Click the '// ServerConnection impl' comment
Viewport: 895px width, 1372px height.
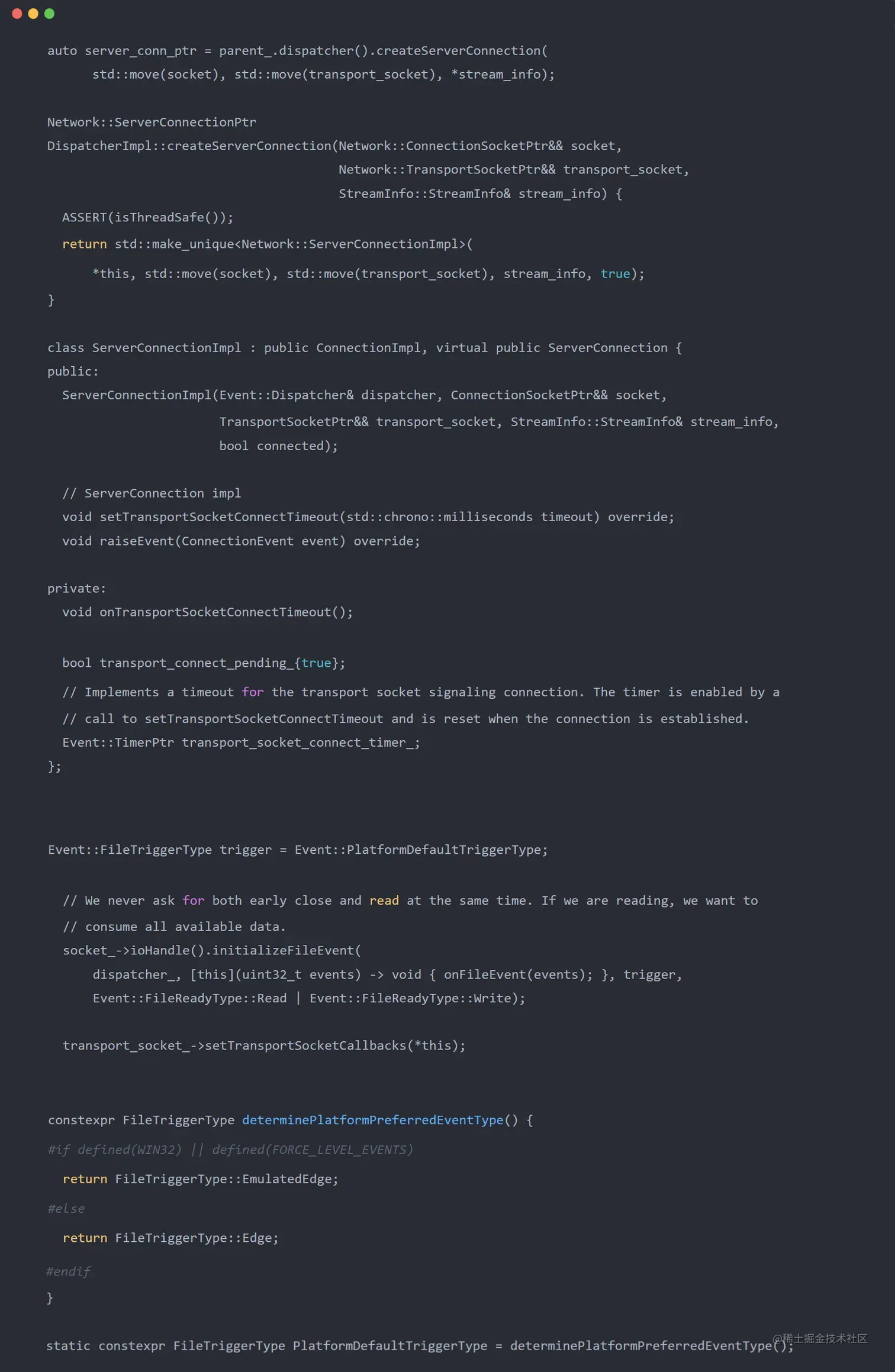pos(152,493)
